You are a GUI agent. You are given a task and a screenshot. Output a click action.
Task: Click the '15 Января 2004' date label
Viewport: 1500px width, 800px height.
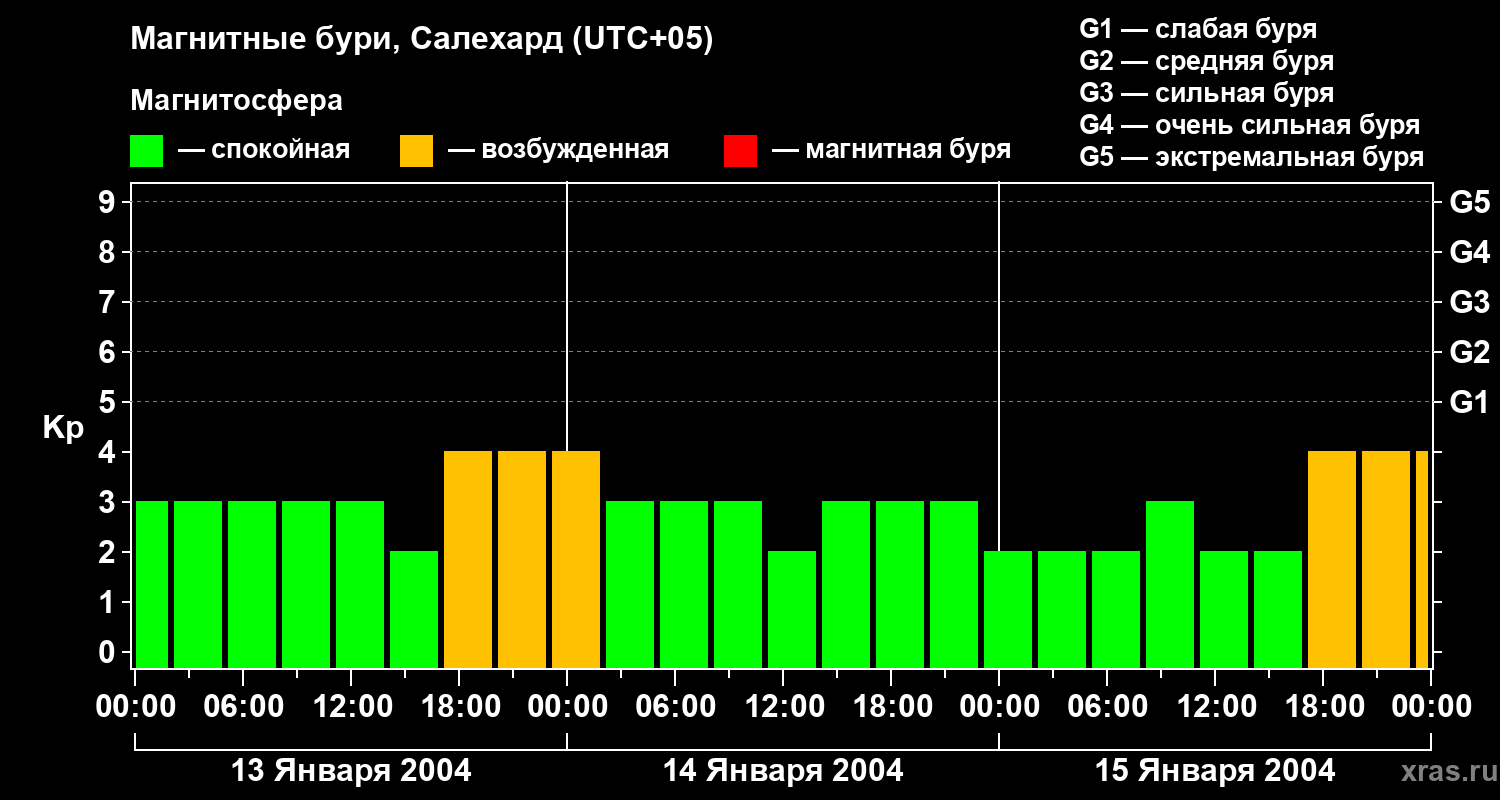(1215, 771)
